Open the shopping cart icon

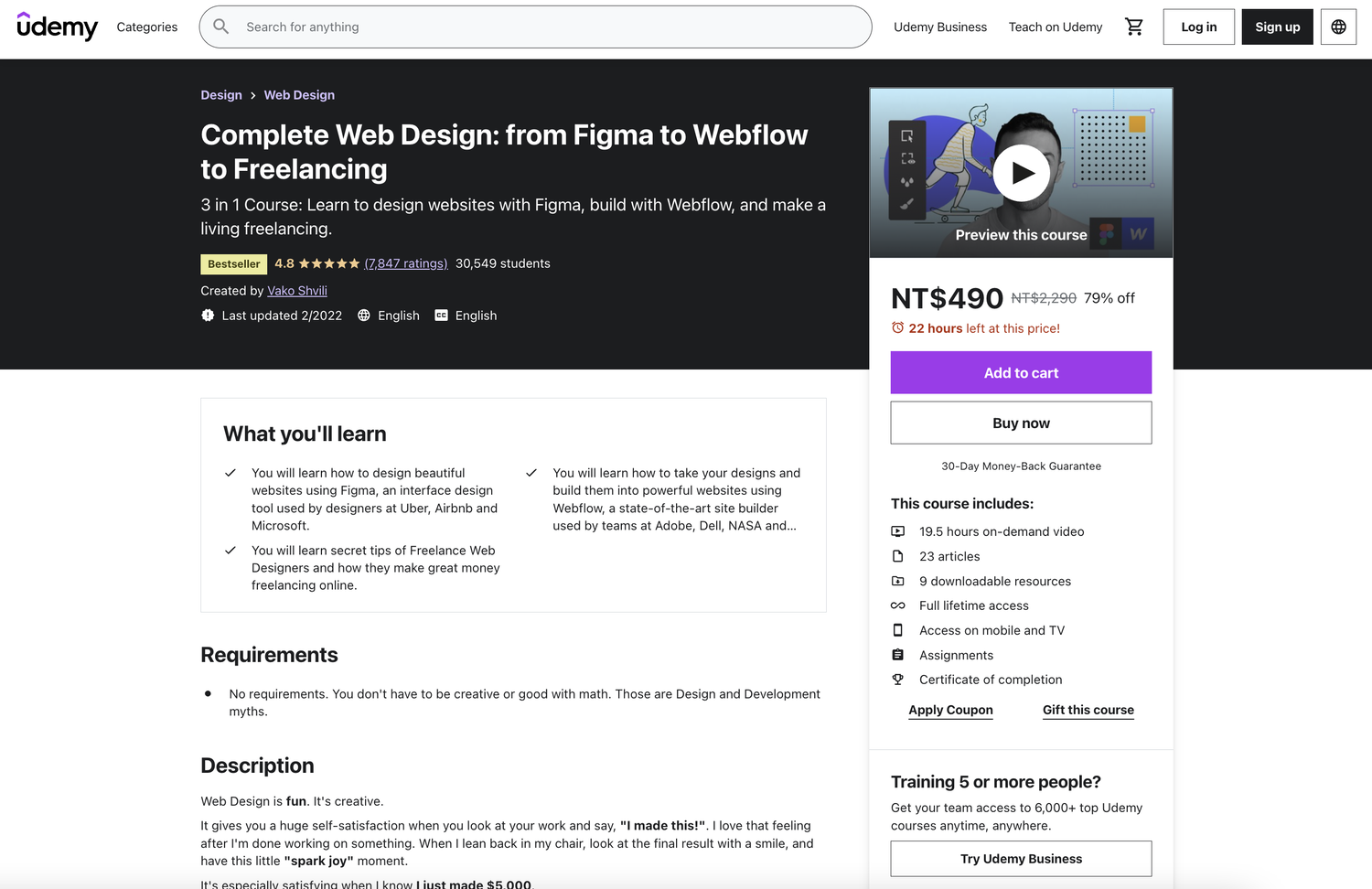coord(1134,27)
